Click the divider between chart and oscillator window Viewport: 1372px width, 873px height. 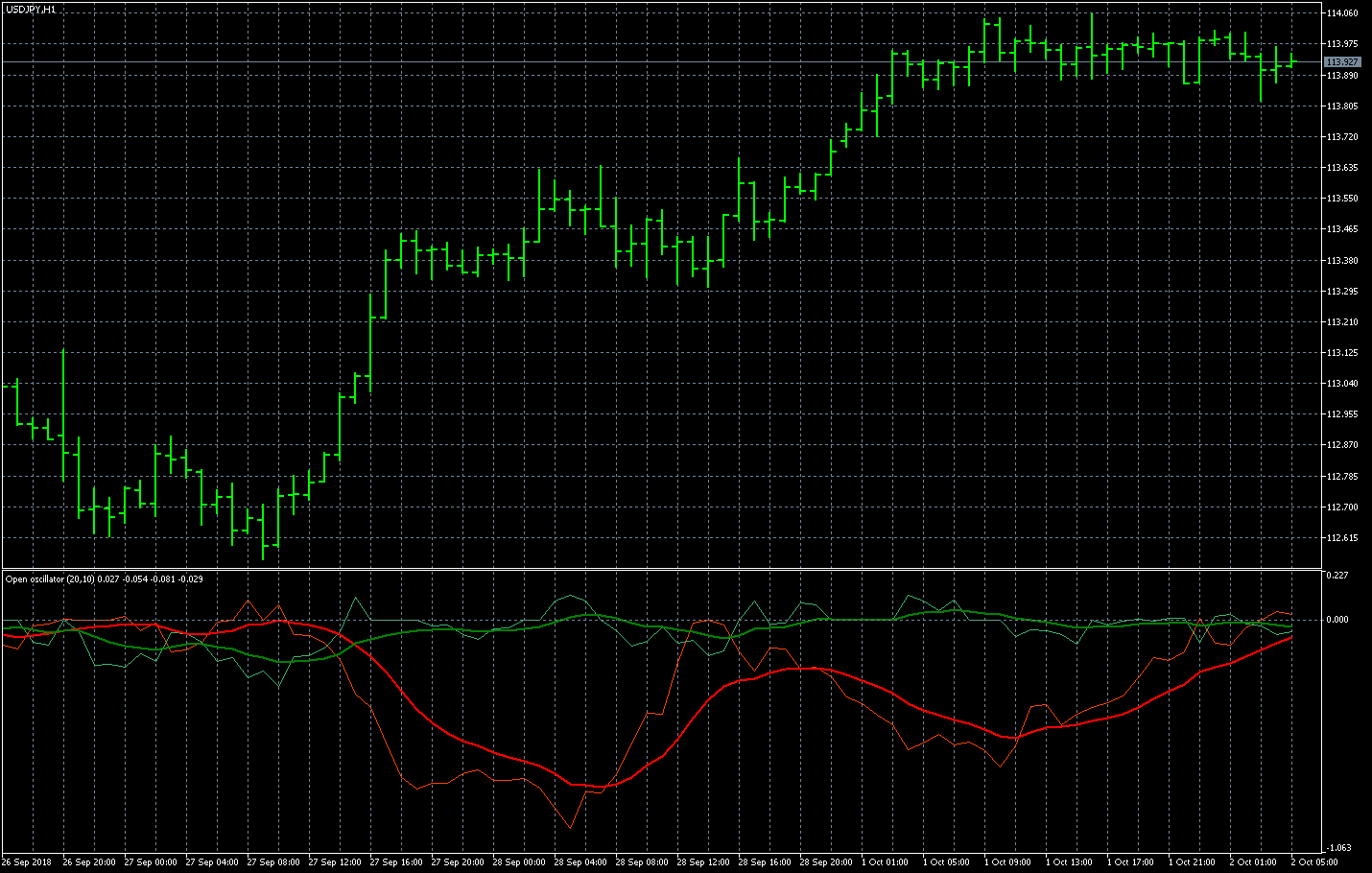pos(662,570)
